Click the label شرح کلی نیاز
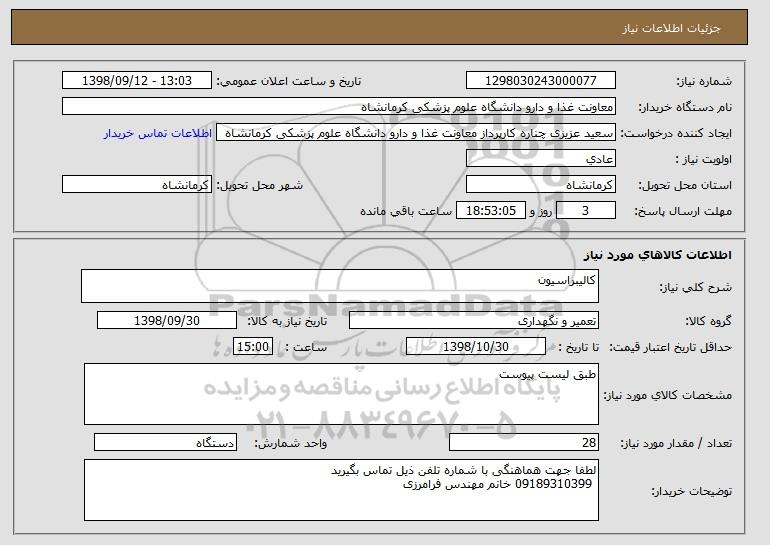The width and height of the screenshot is (770, 545). pyautogui.click(x=696, y=287)
